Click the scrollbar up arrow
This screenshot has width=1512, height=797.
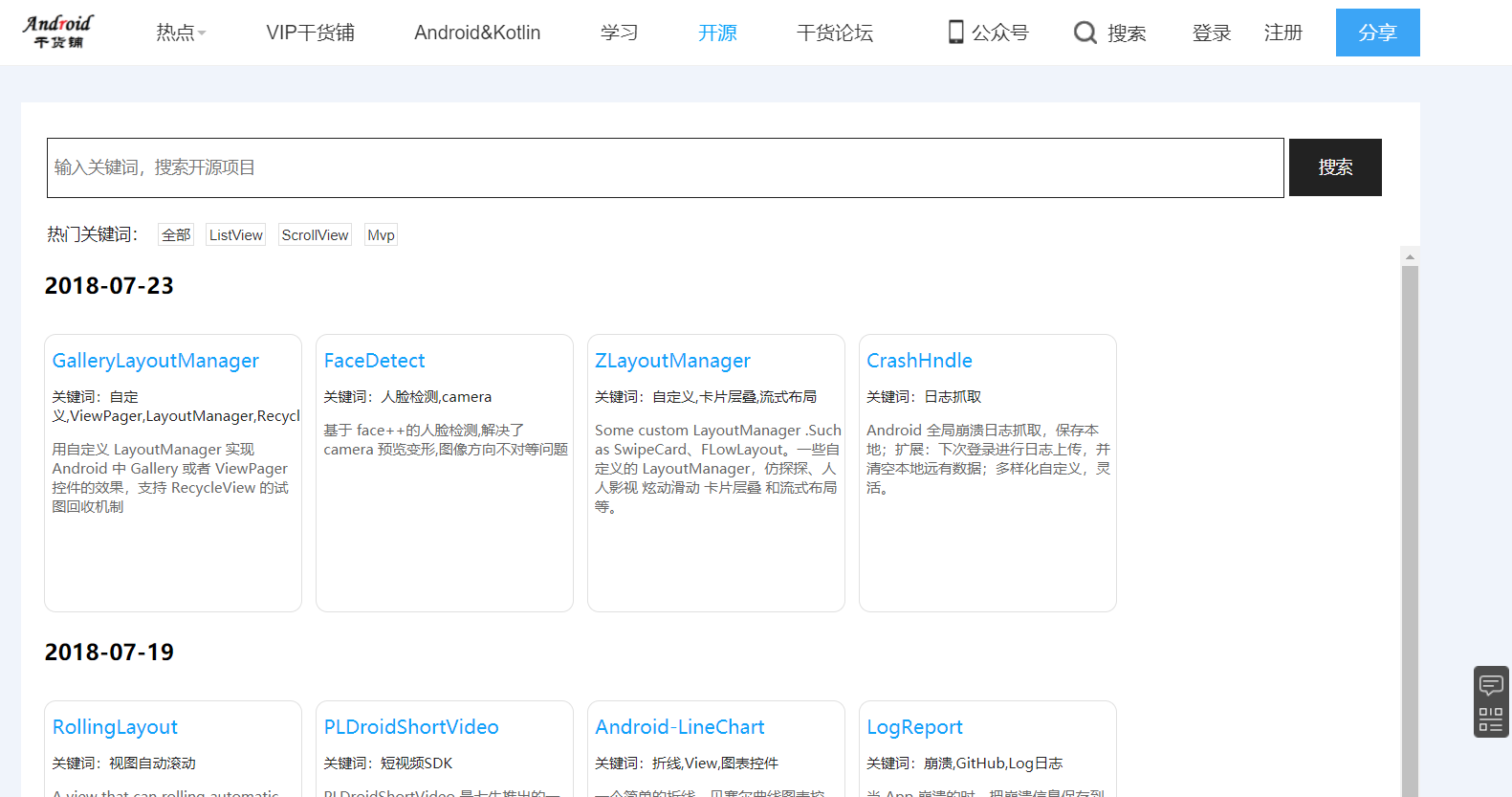[1410, 256]
